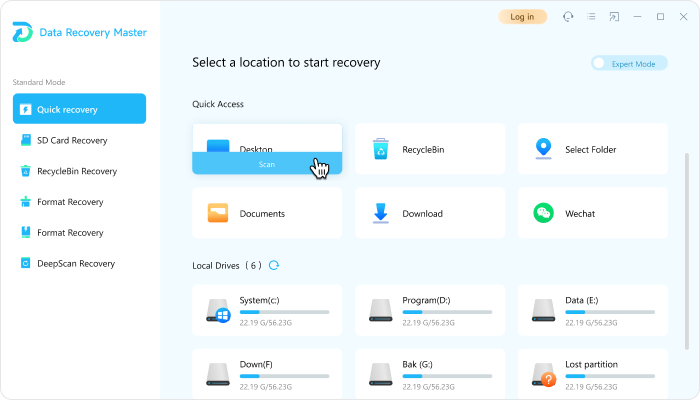The height and width of the screenshot is (400, 700).
Task: Open the list menu icon in title bar
Action: point(592,17)
